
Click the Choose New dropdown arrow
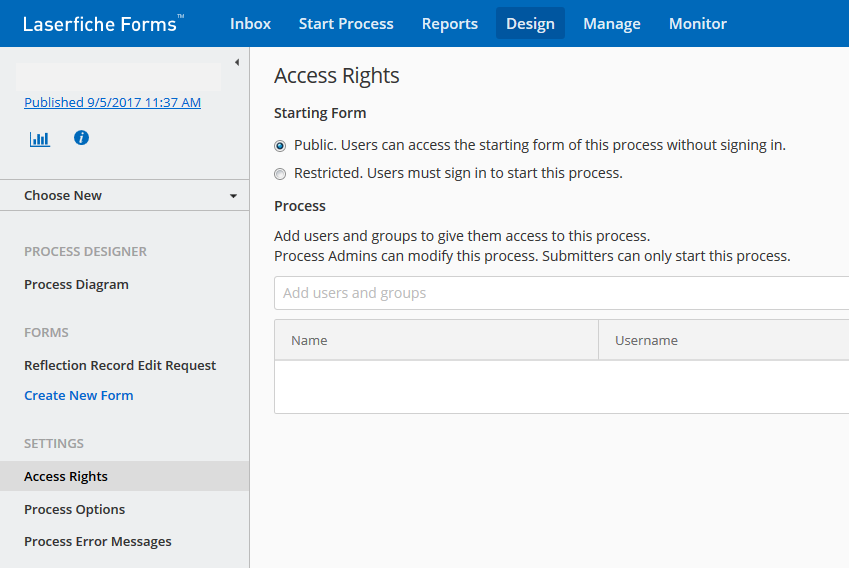point(233,196)
